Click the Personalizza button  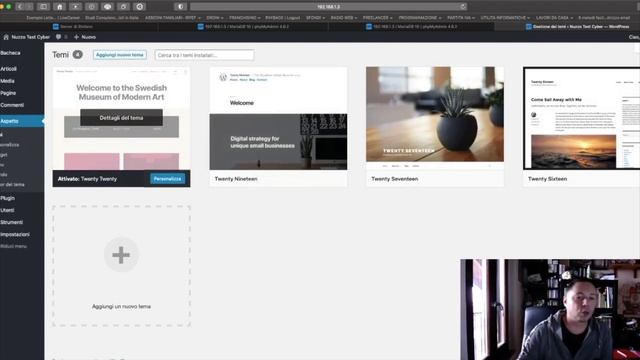[x=167, y=179]
